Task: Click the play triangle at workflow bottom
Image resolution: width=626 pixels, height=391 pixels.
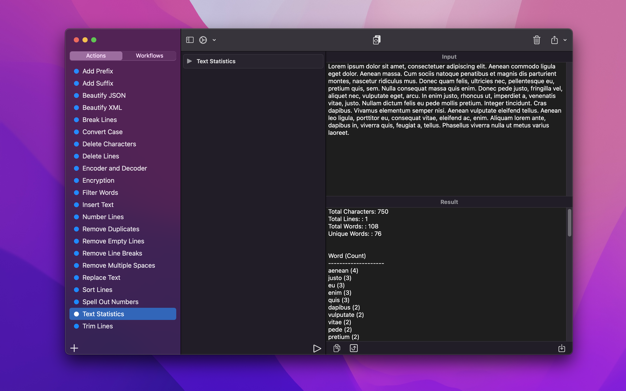Action: click(x=317, y=349)
